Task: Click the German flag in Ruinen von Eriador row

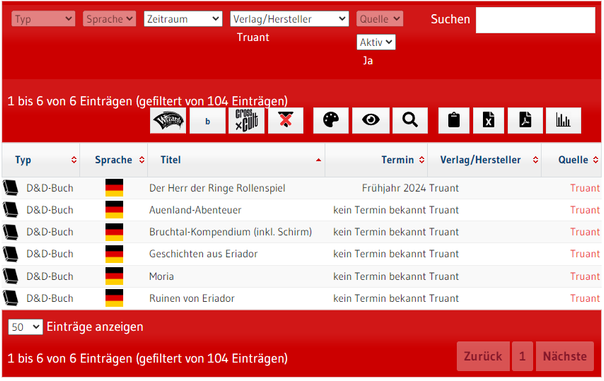Action: tap(114, 298)
